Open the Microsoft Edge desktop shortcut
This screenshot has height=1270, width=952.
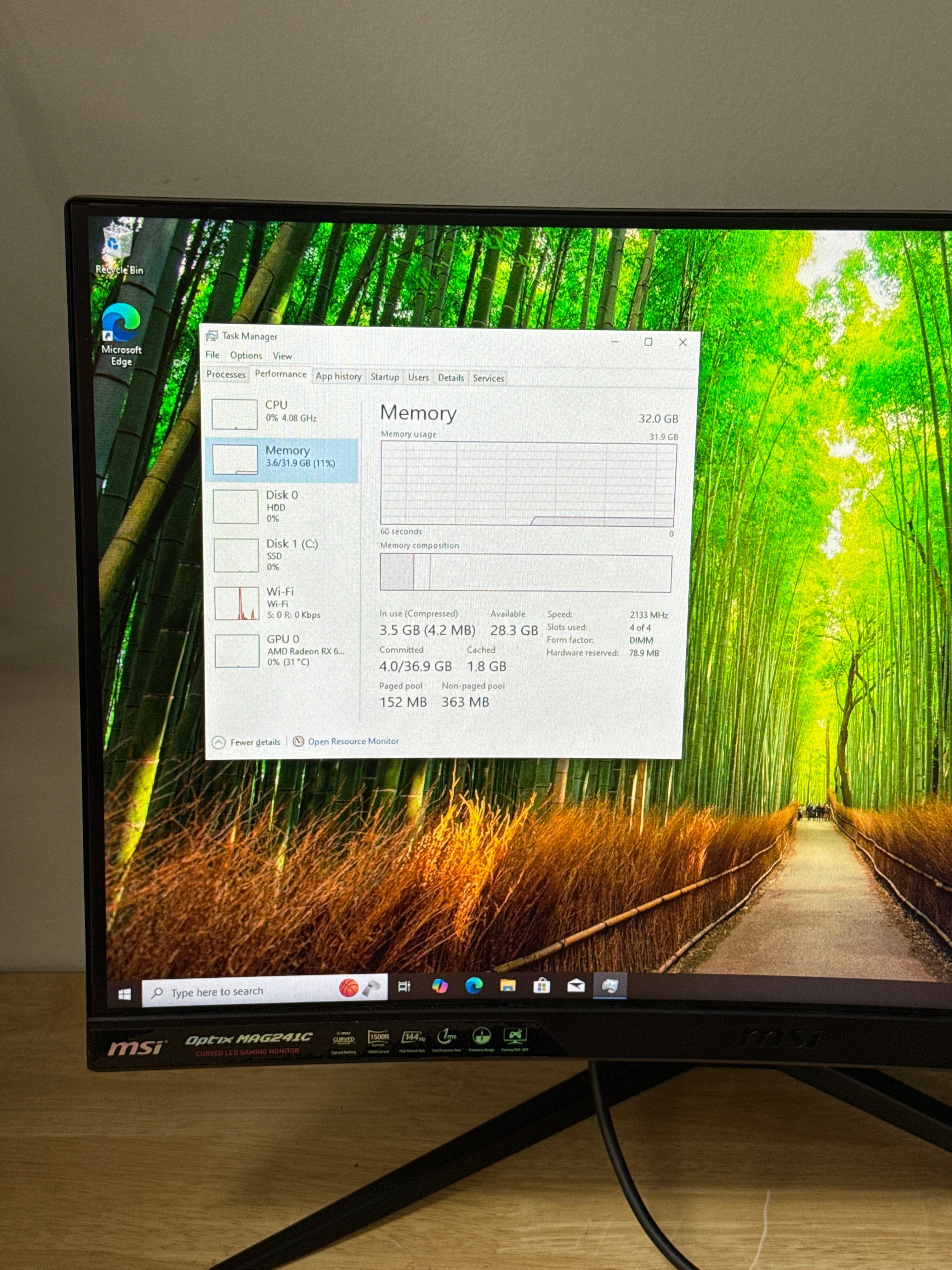(121, 335)
